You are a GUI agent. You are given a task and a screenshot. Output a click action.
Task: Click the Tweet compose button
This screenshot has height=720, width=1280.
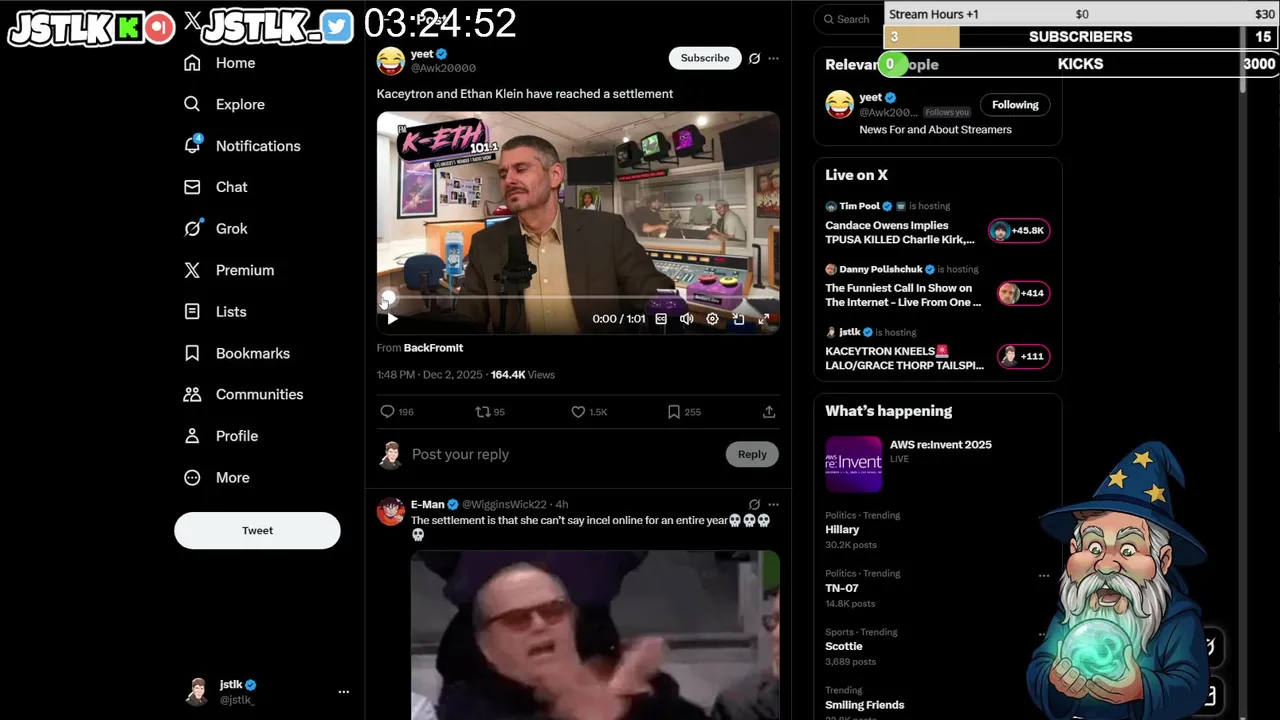coord(257,530)
